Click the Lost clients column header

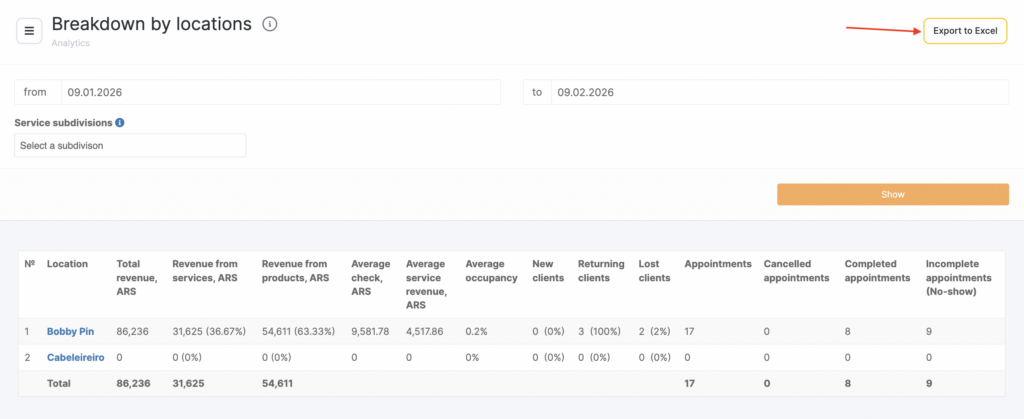pos(655,271)
